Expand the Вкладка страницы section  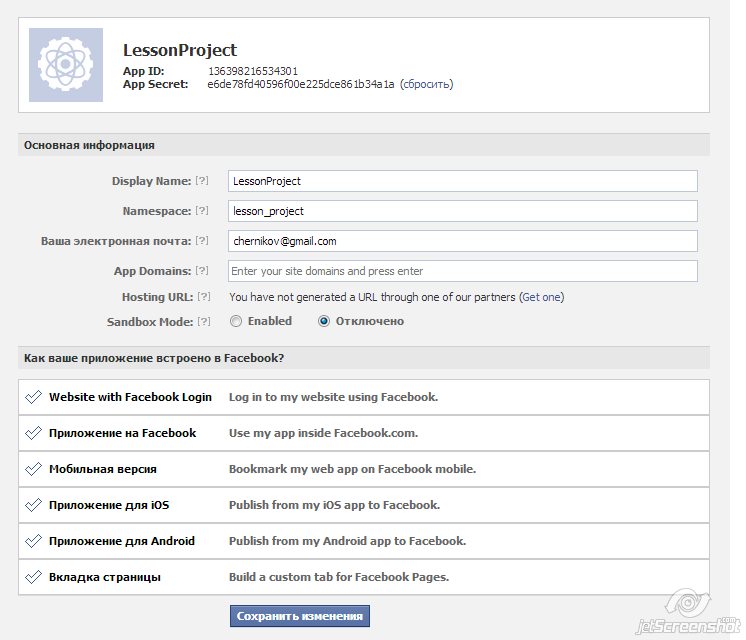(x=364, y=577)
